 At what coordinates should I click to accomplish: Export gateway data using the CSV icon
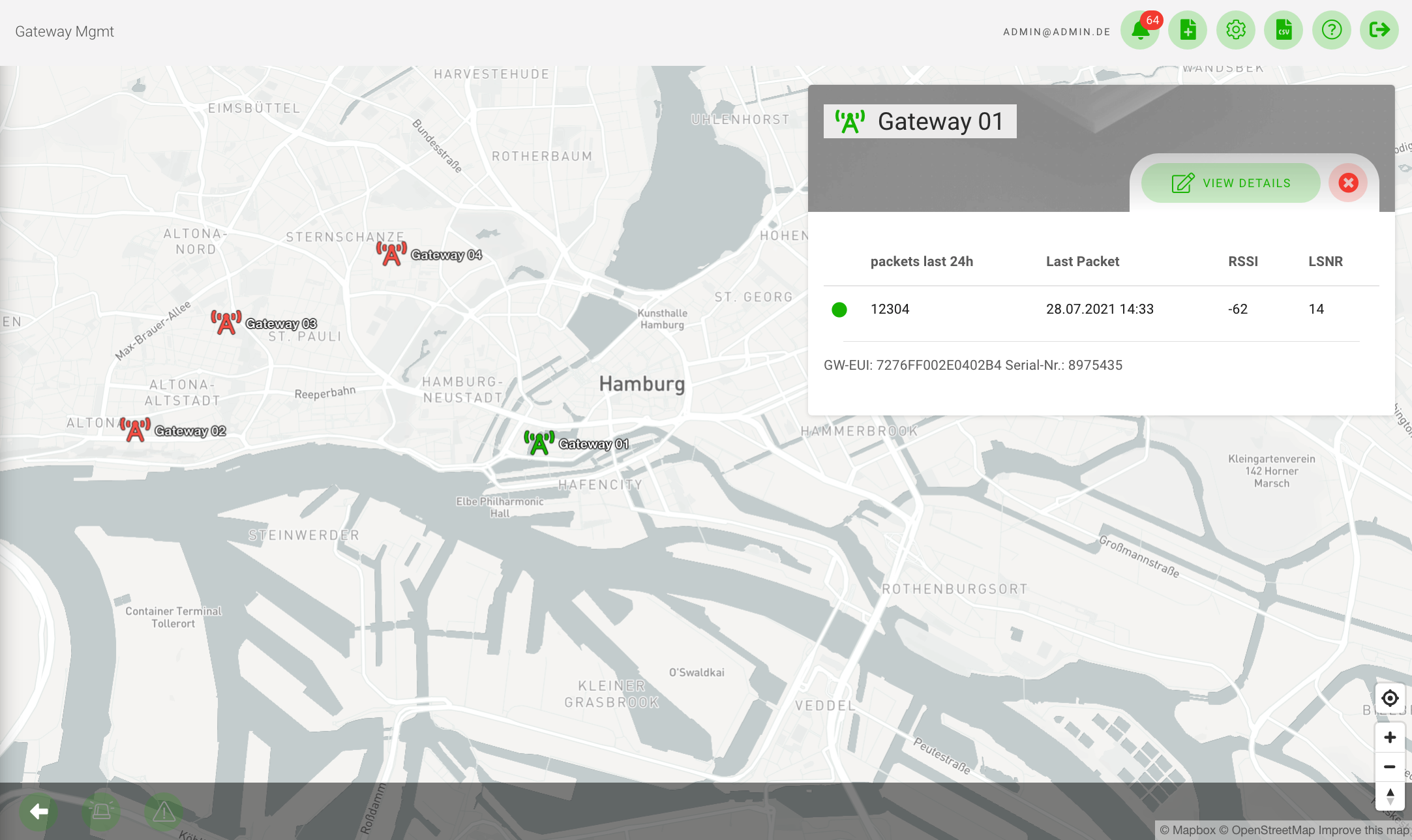tap(1284, 30)
